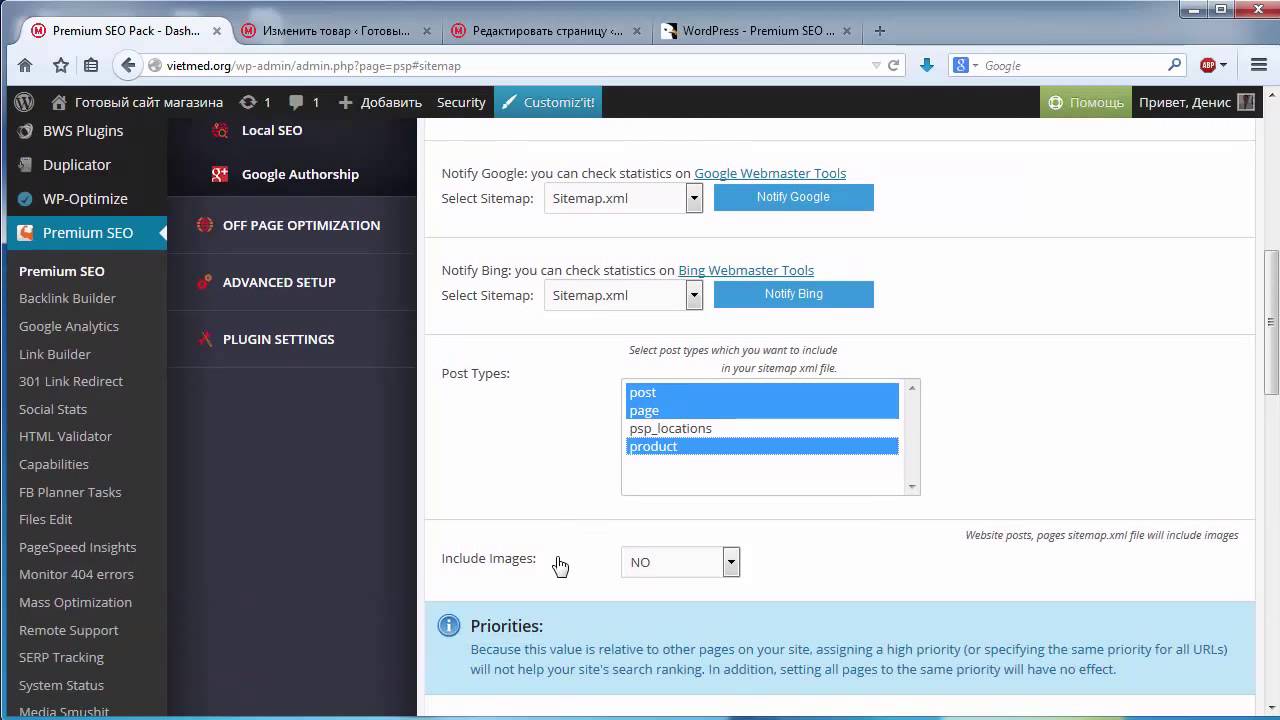This screenshot has height=720, width=1280.
Task: Open the comments bubble icon
Action: point(296,102)
